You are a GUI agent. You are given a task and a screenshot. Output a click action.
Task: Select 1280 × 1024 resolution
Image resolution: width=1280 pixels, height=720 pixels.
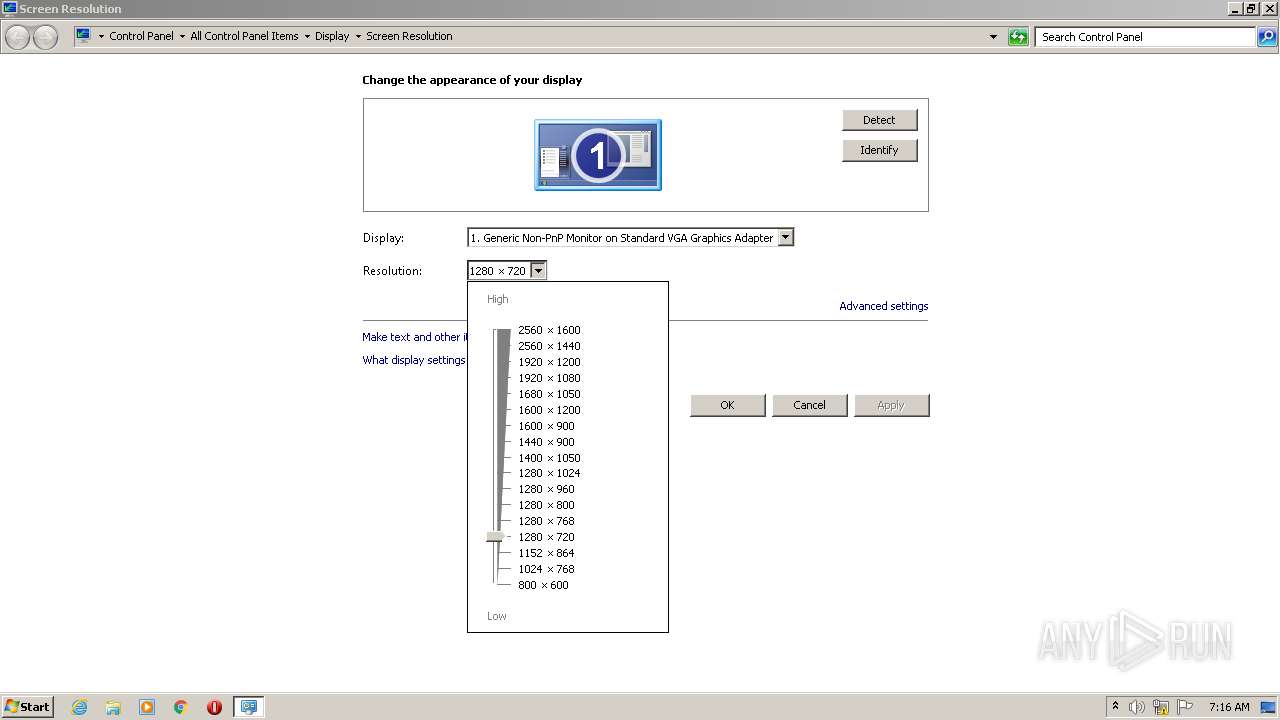click(x=549, y=473)
